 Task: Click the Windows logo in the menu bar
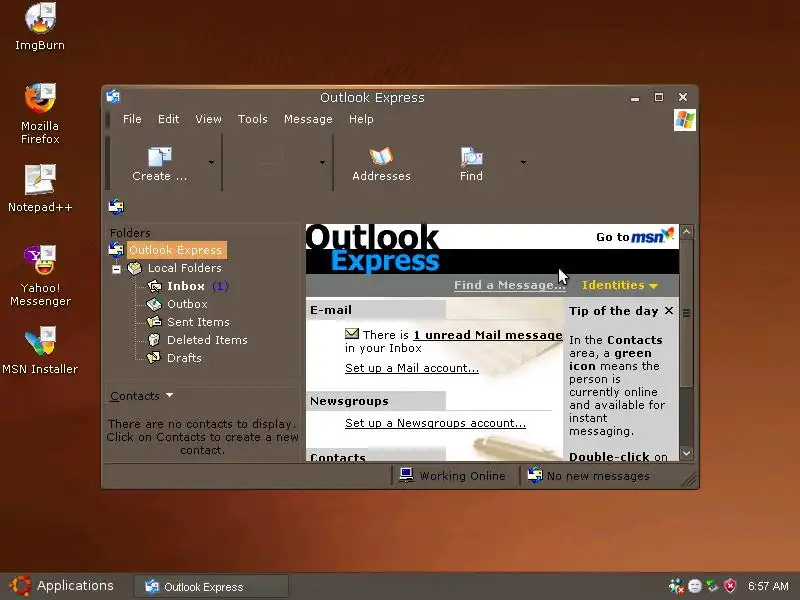coord(685,120)
